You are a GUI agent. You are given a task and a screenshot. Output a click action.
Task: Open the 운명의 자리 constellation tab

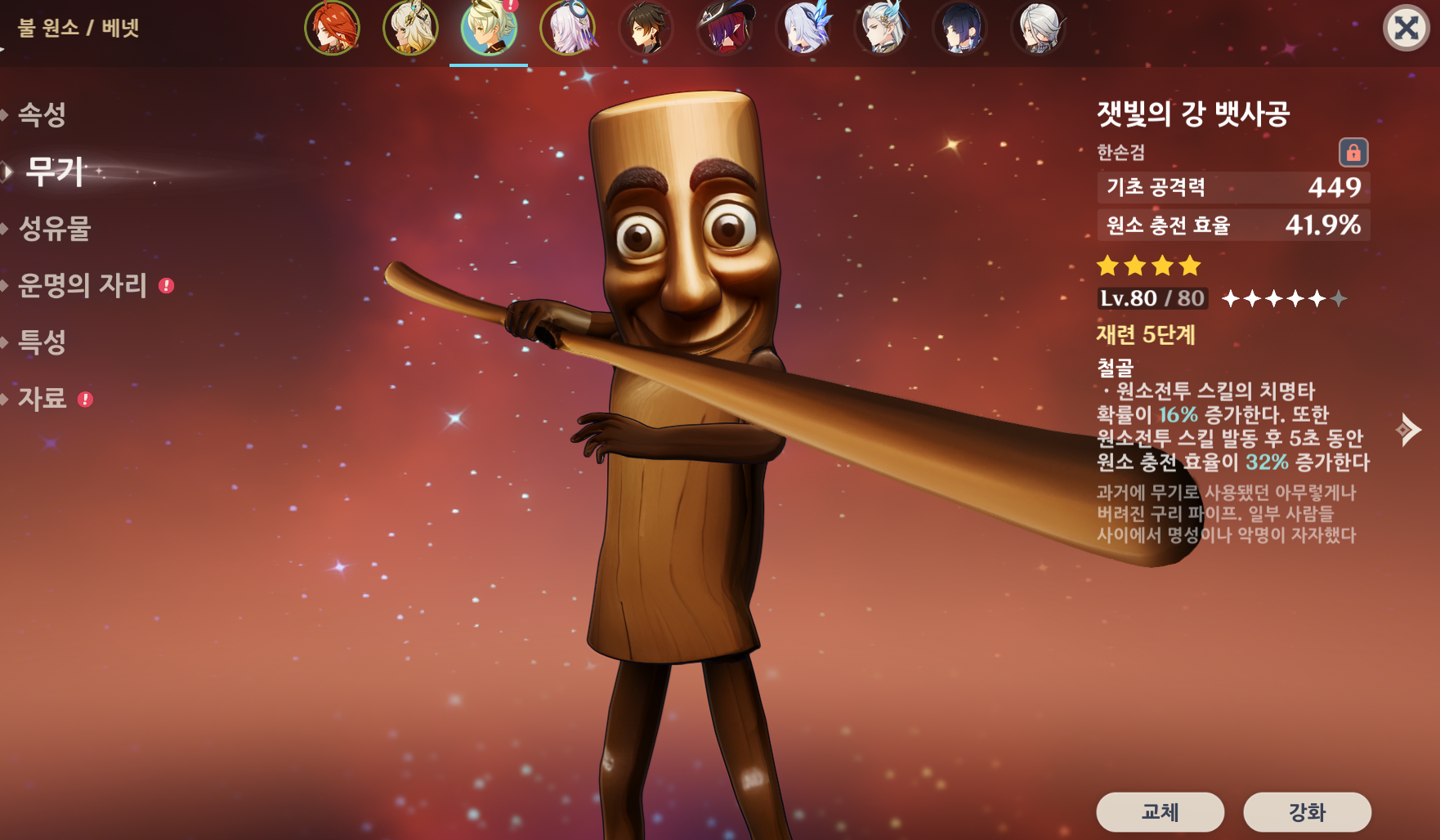(83, 285)
